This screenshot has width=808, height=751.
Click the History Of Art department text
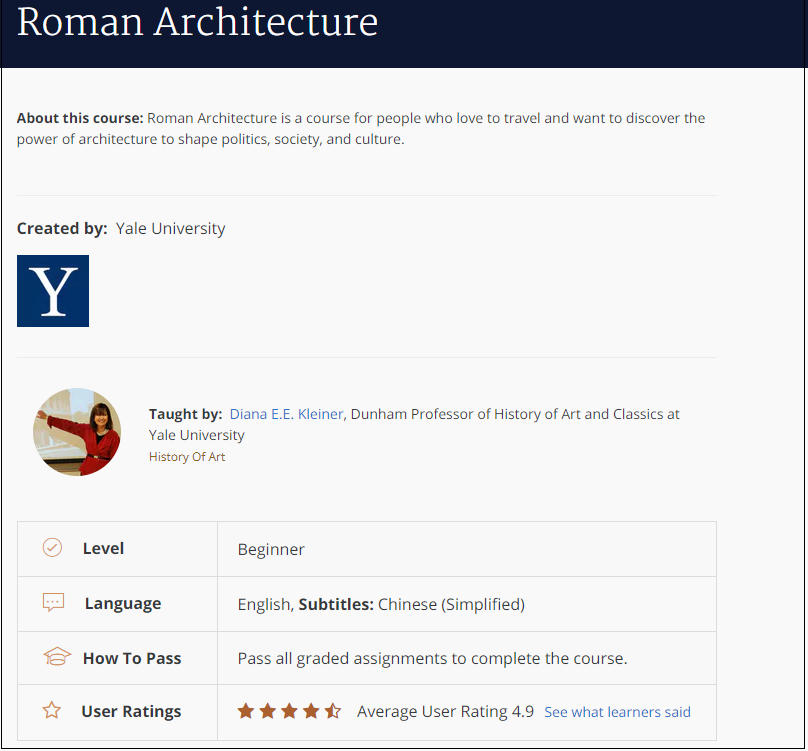coord(187,457)
